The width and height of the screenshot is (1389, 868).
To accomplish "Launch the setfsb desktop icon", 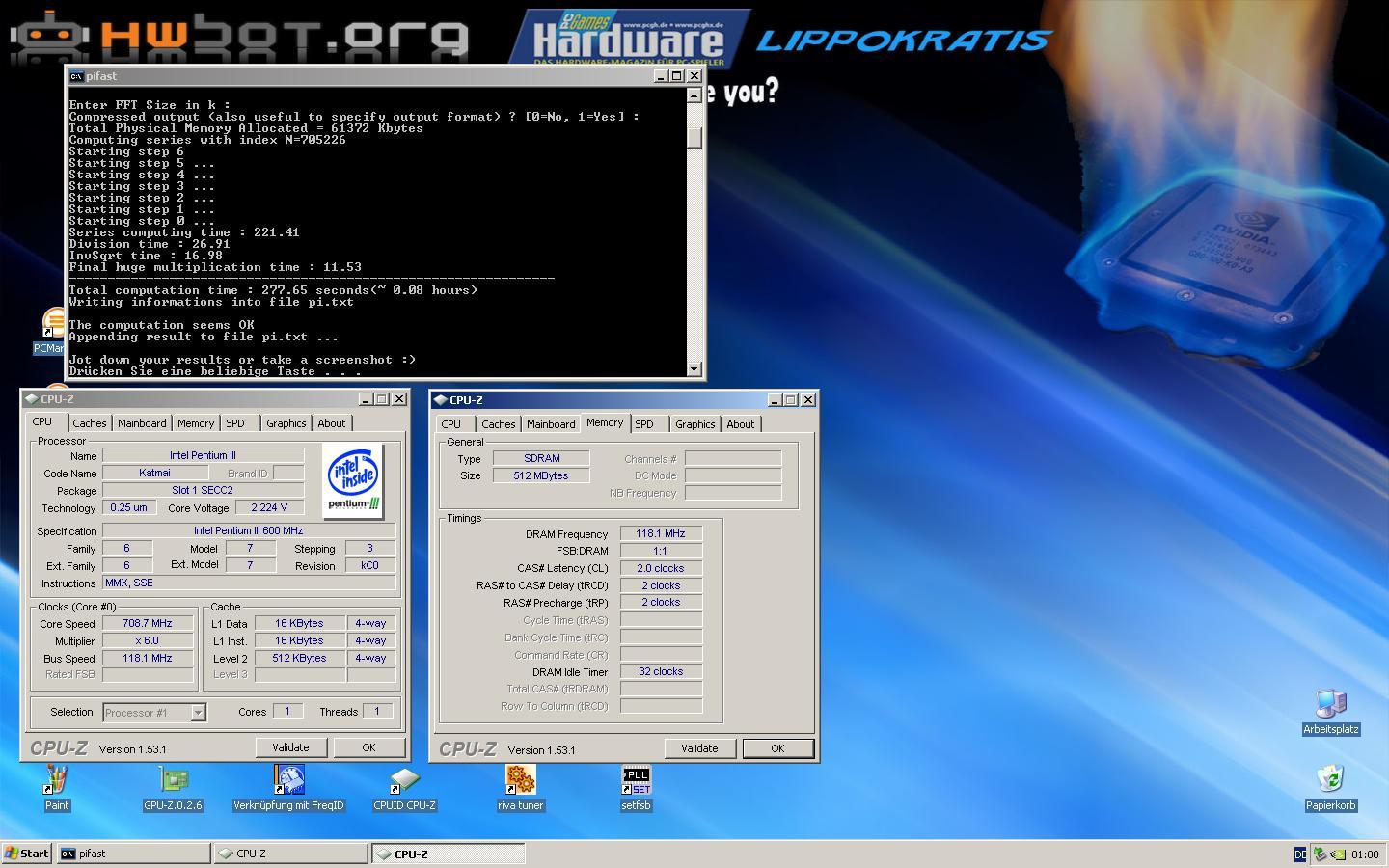I will point(636,788).
